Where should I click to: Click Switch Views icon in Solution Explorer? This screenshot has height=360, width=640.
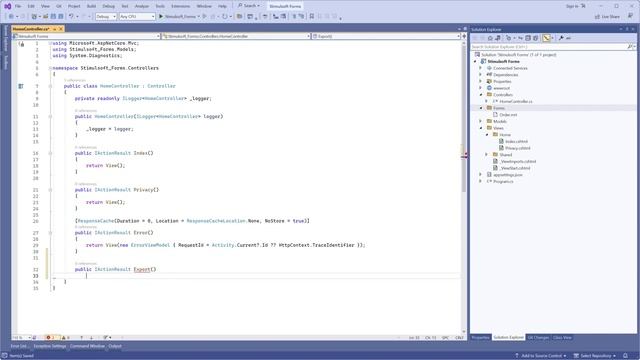[498, 38]
